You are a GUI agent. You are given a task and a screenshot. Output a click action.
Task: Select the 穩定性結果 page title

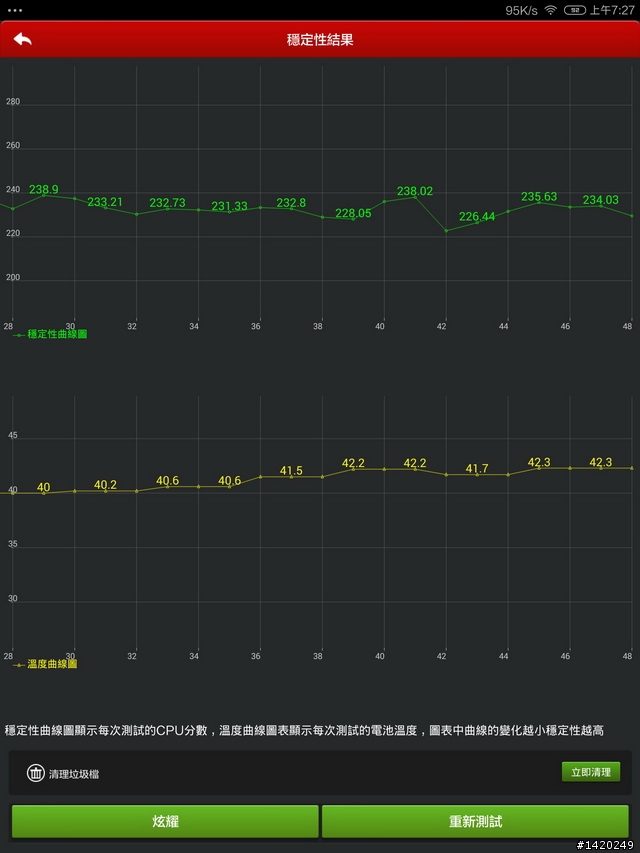320,40
